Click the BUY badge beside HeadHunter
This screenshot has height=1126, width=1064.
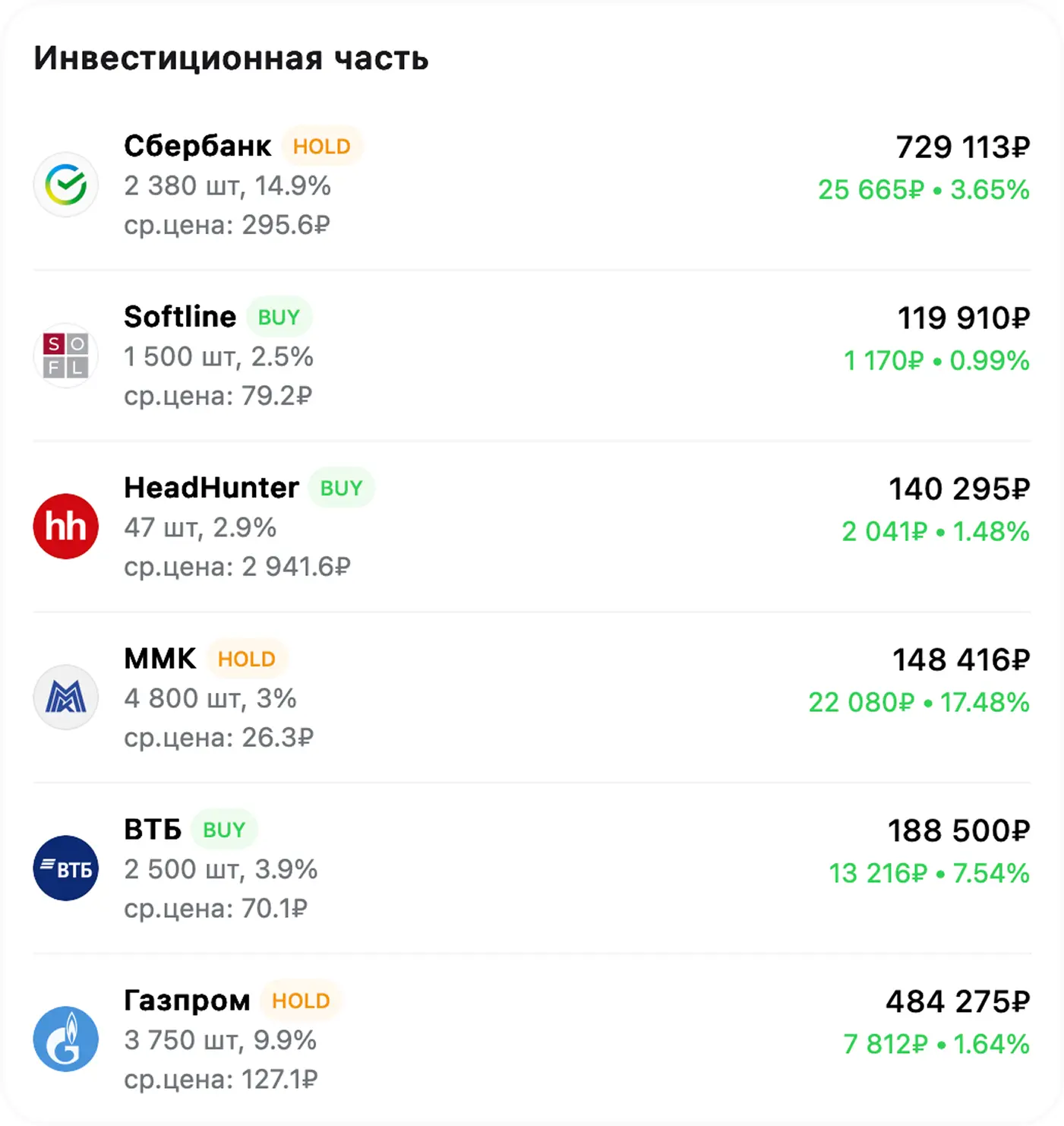pyautogui.click(x=341, y=488)
